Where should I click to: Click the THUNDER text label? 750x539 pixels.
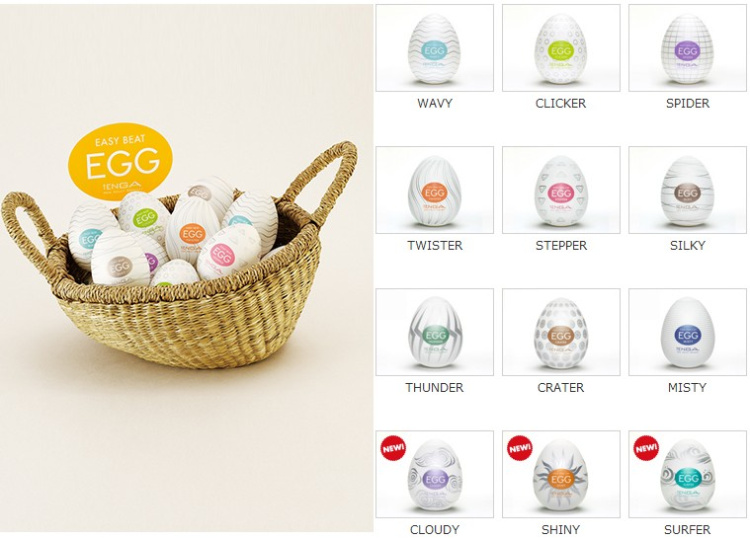pos(434,387)
